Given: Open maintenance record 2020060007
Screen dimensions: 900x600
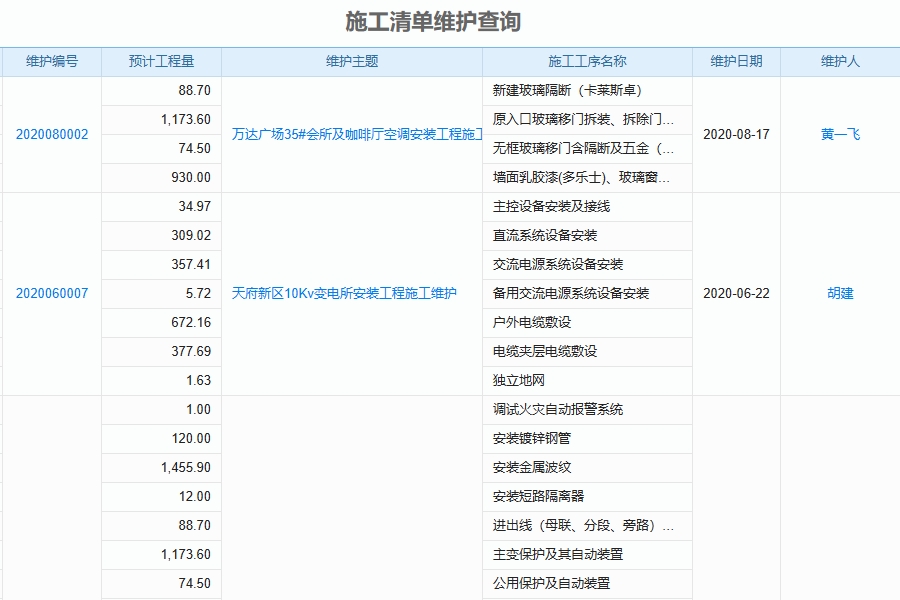Looking at the screenshot, I should point(52,294).
